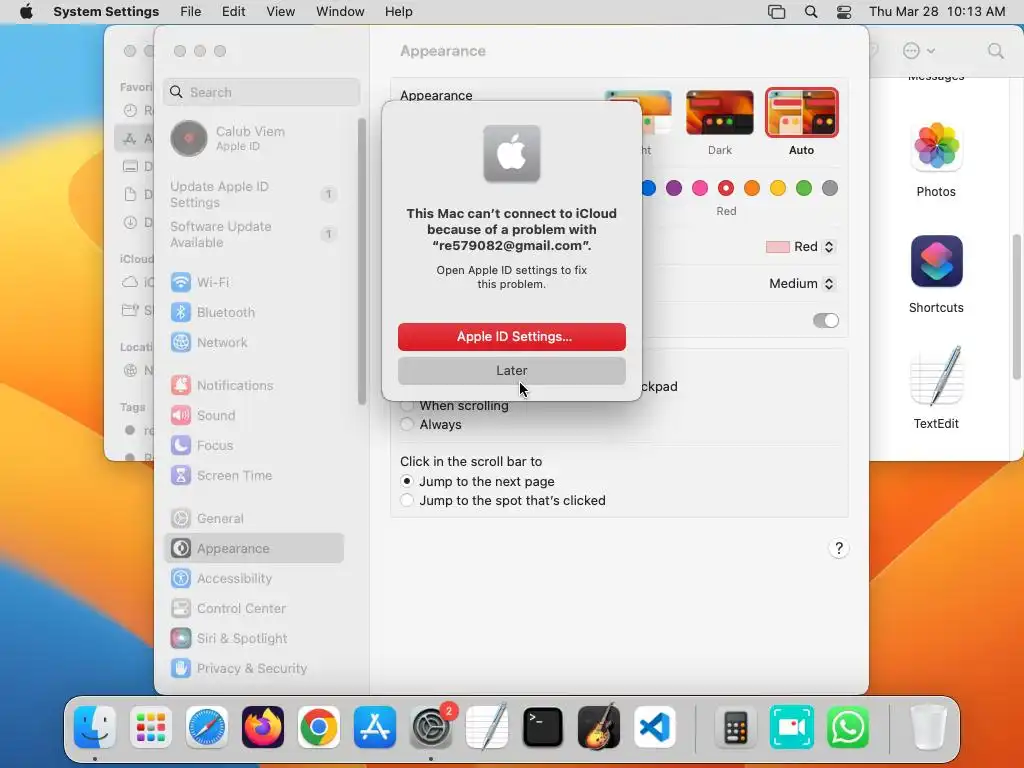The width and height of the screenshot is (1024, 768).
Task: Open Finder toolbar more-actions dropdown
Action: (919, 51)
